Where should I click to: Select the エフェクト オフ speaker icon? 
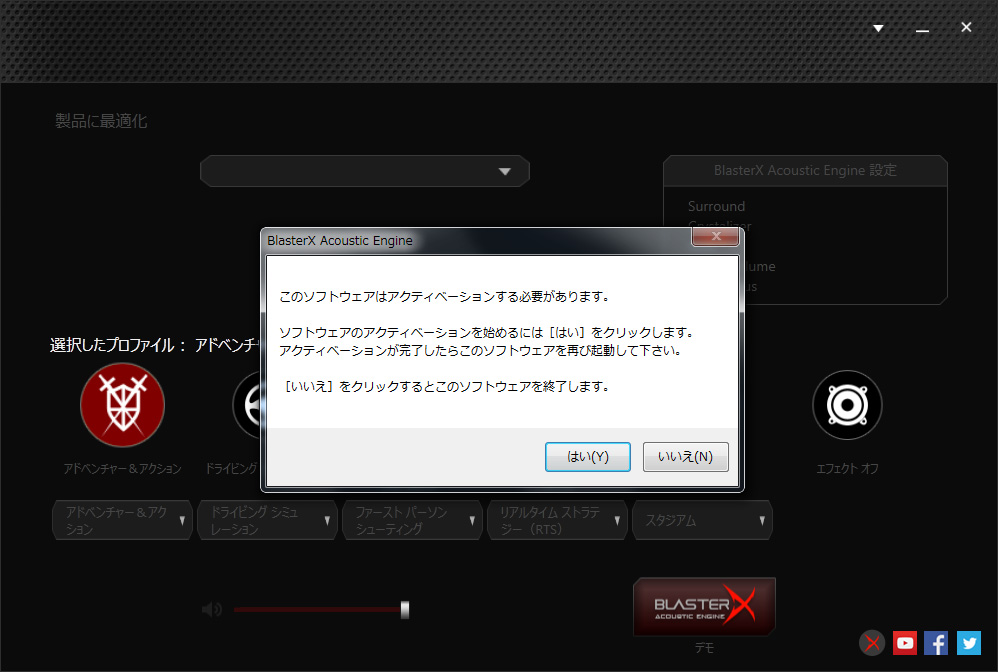pyautogui.click(x=847, y=405)
